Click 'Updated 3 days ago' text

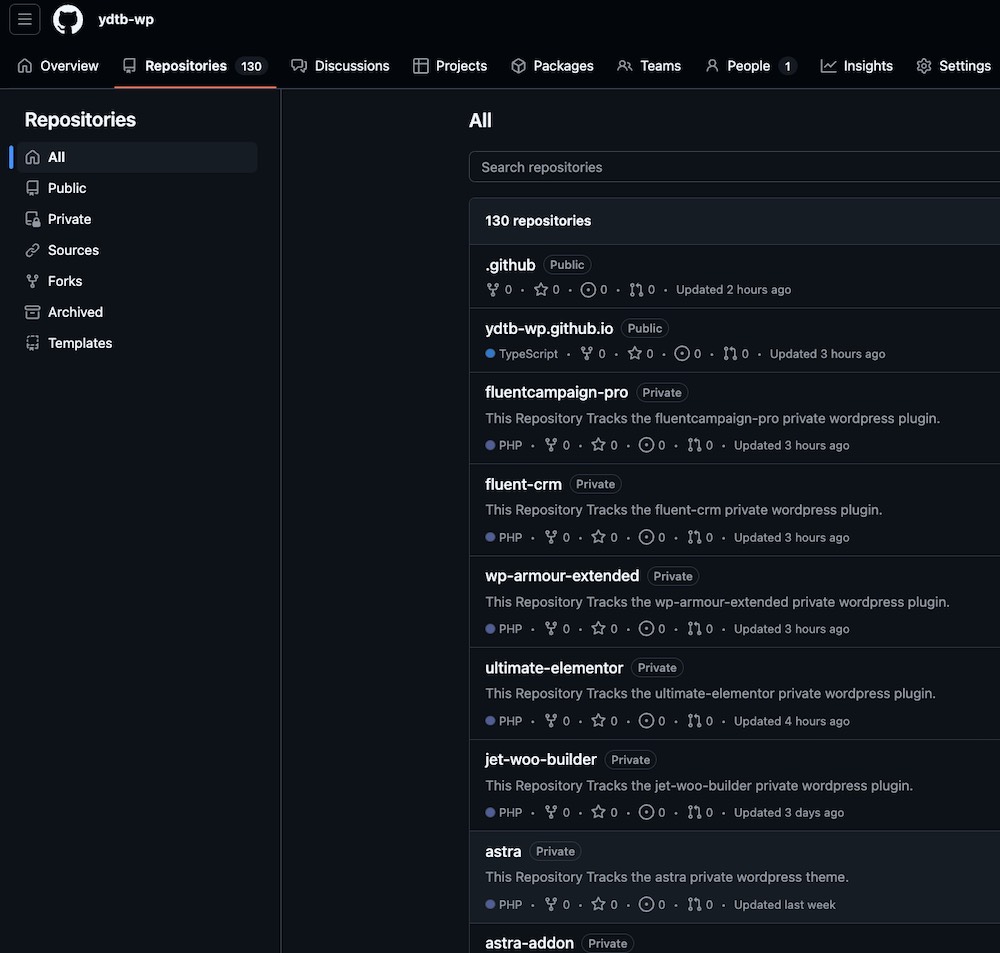pos(789,813)
